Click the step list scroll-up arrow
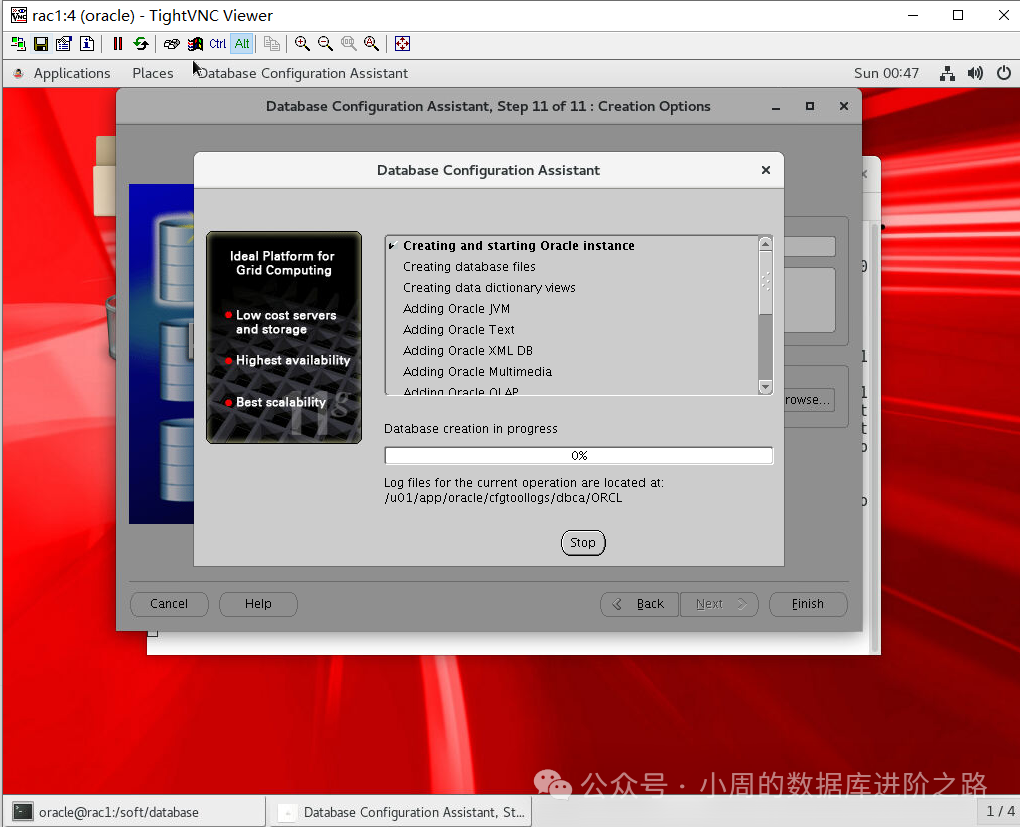Image resolution: width=1020 pixels, height=827 pixels. 766,244
